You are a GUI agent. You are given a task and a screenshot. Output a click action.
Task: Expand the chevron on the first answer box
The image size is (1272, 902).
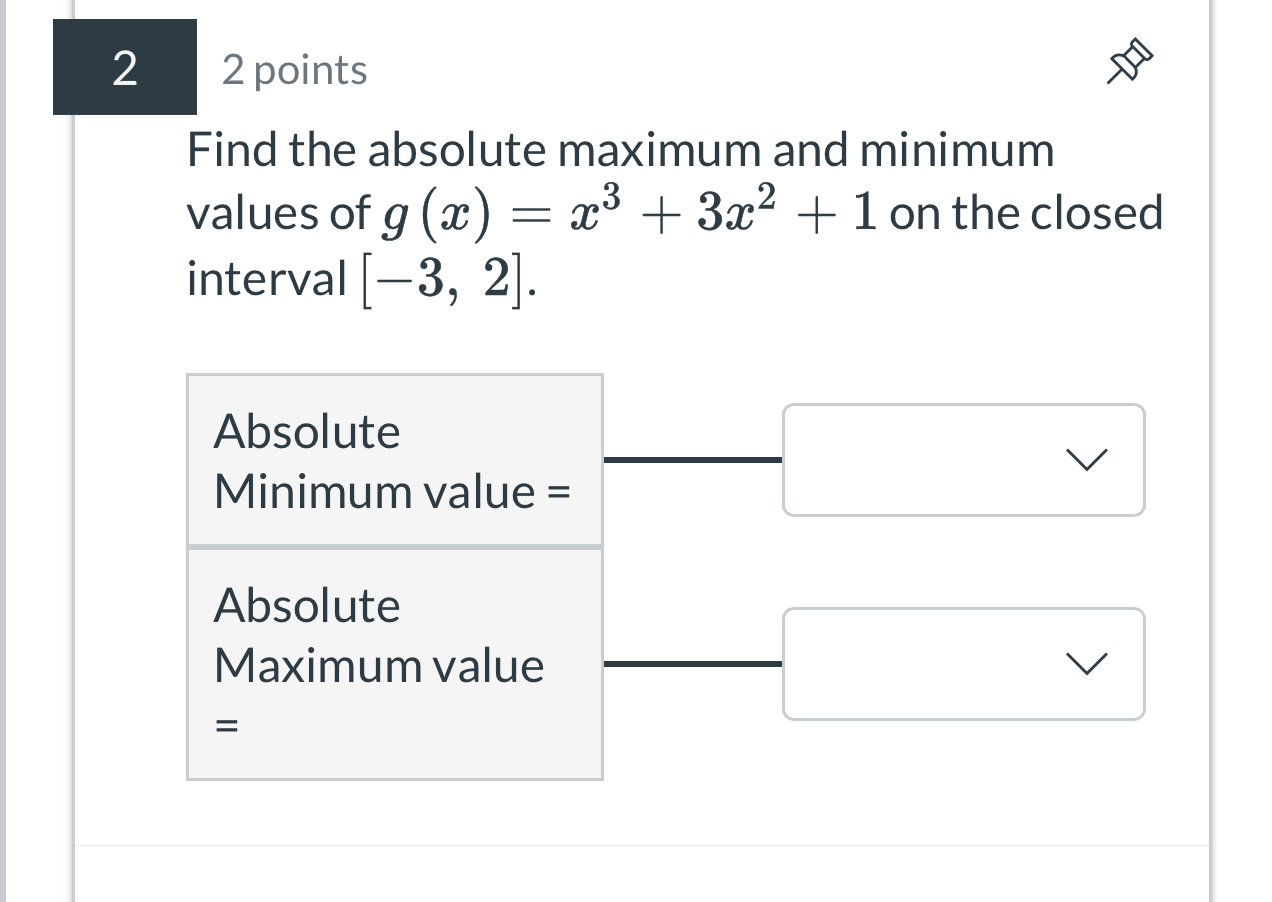point(1088,460)
